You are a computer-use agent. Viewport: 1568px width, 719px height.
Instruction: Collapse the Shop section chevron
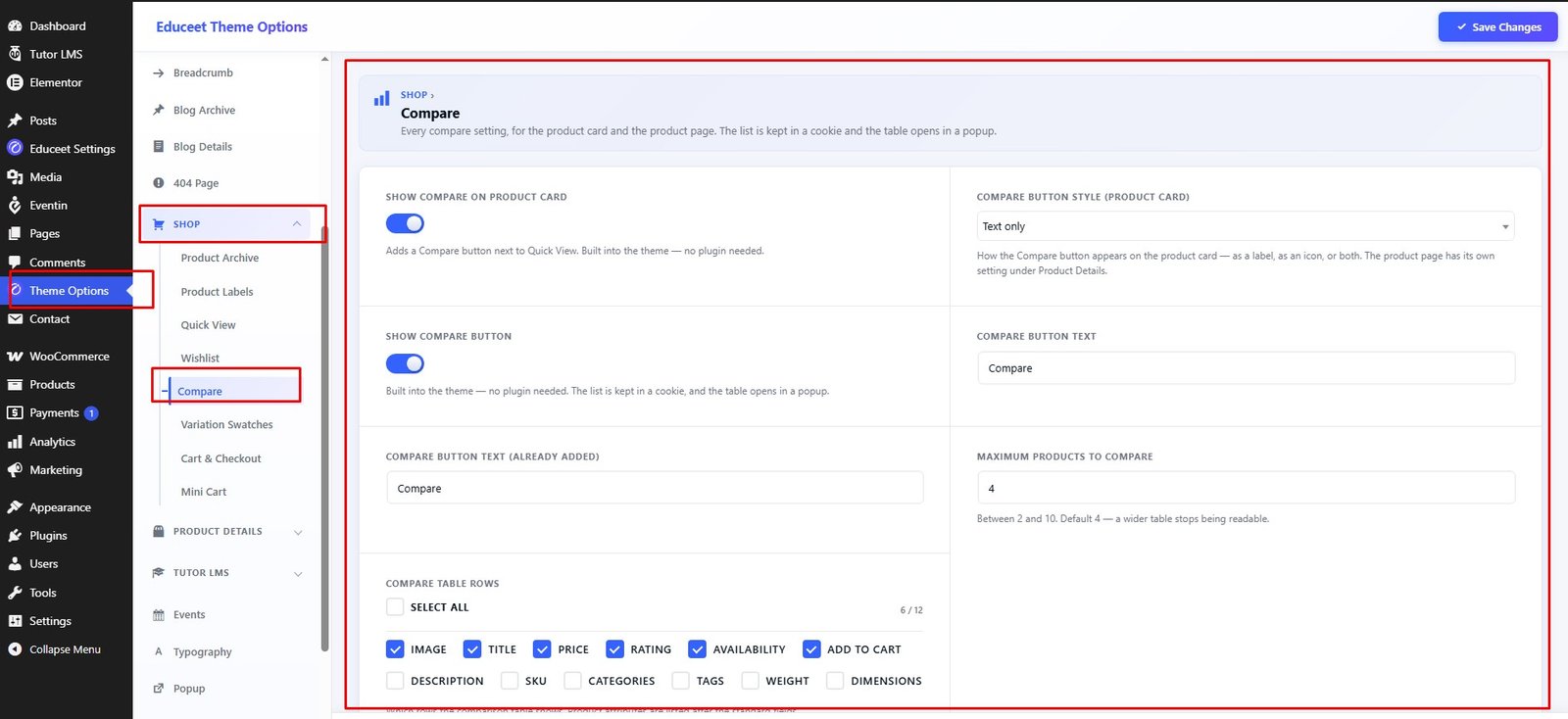click(x=297, y=224)
